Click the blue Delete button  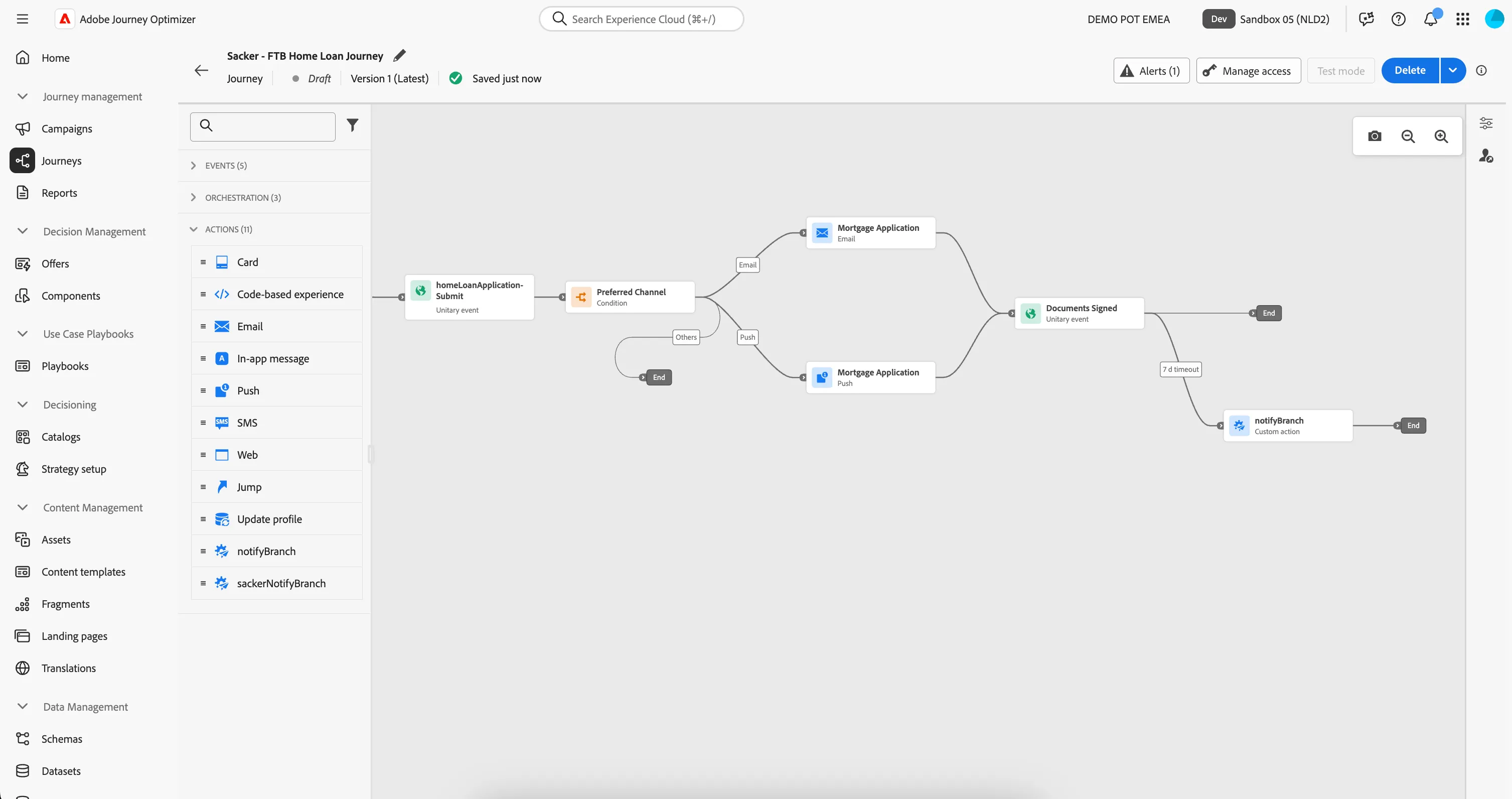[x=1410, y=70]
